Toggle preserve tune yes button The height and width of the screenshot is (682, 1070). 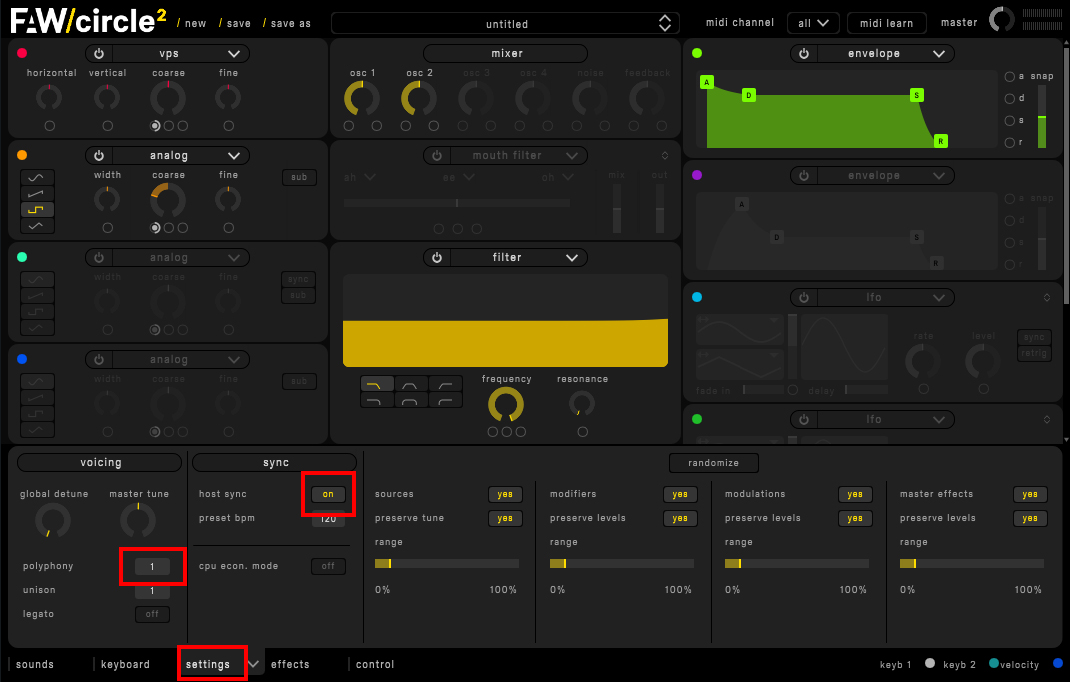tap(505, 518)
